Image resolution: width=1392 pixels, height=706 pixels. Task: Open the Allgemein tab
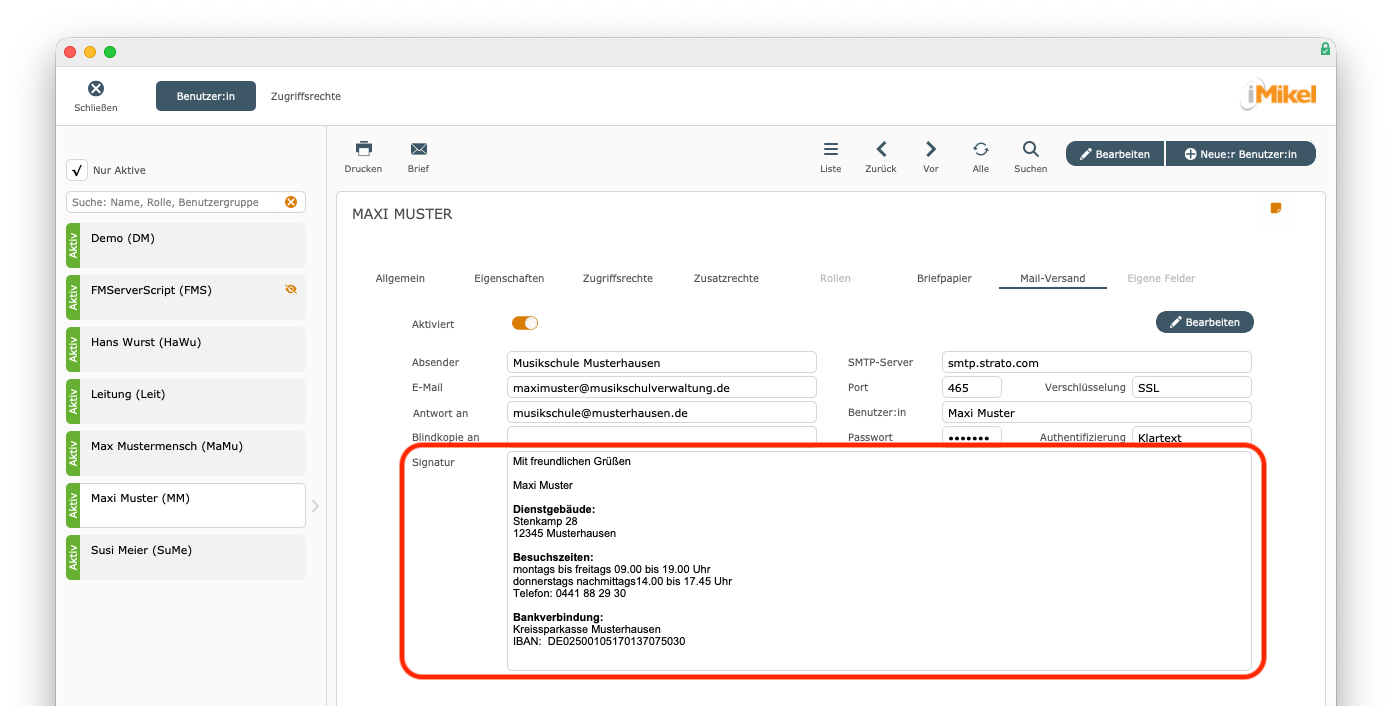click(400, 278)
